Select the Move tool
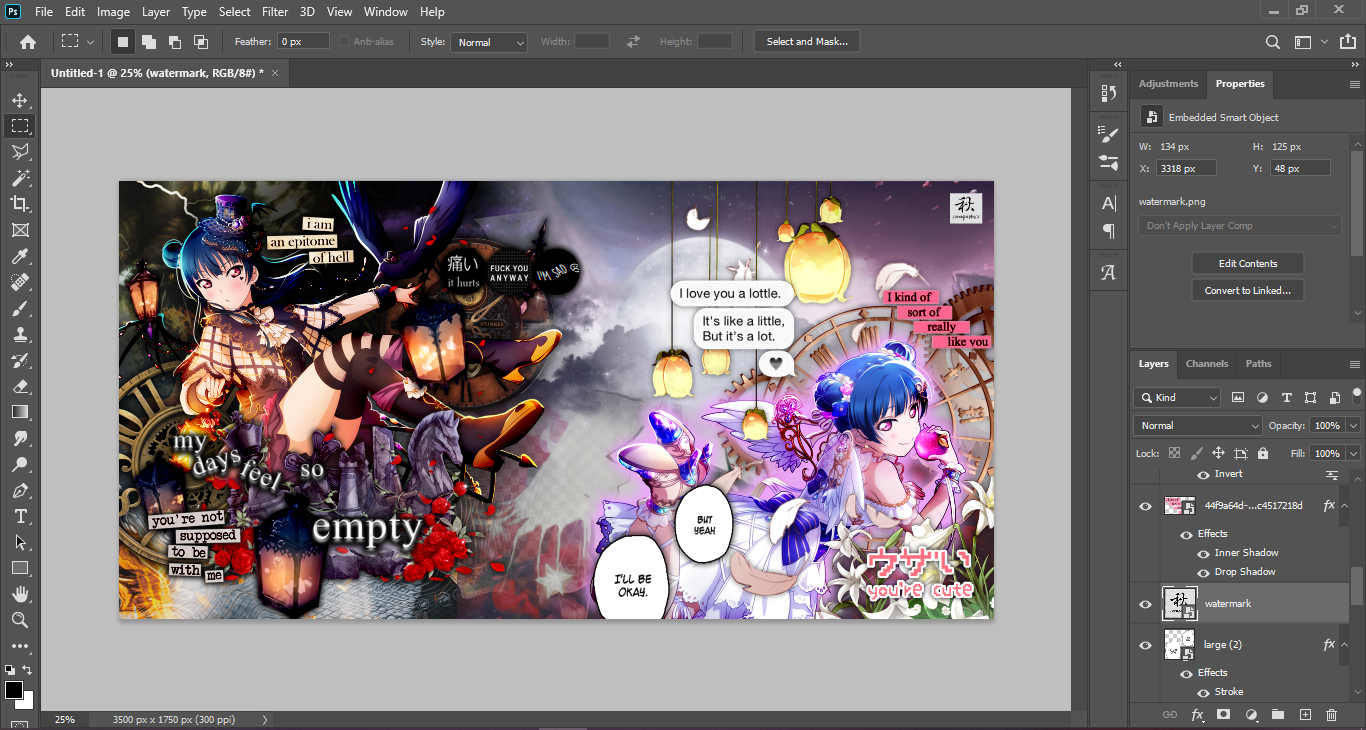This screenshot has height=730, width=1366. click(19, 100)
